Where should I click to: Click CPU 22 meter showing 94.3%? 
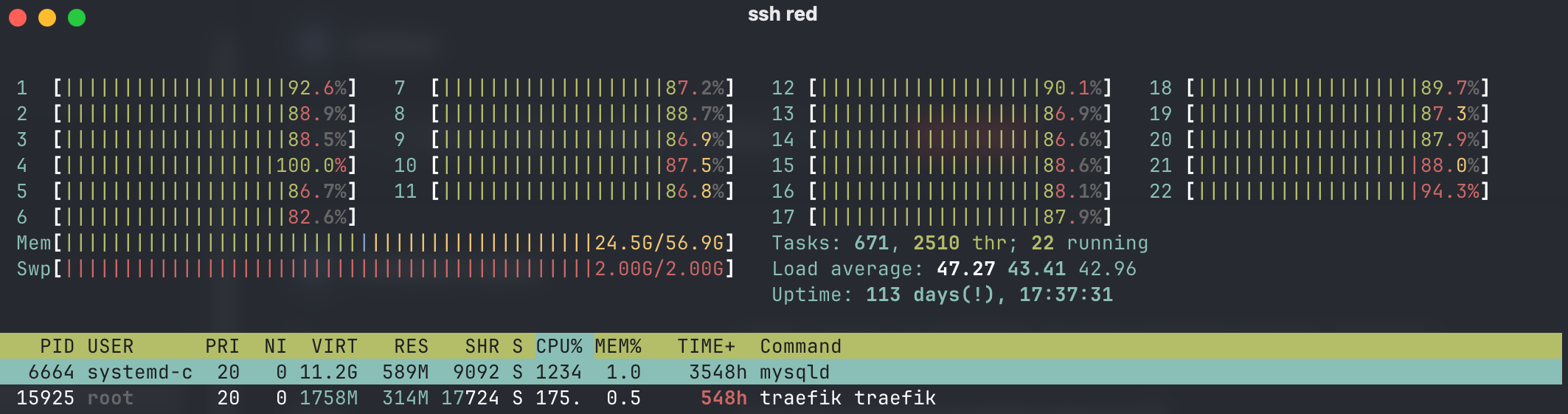pos(1319,191)
